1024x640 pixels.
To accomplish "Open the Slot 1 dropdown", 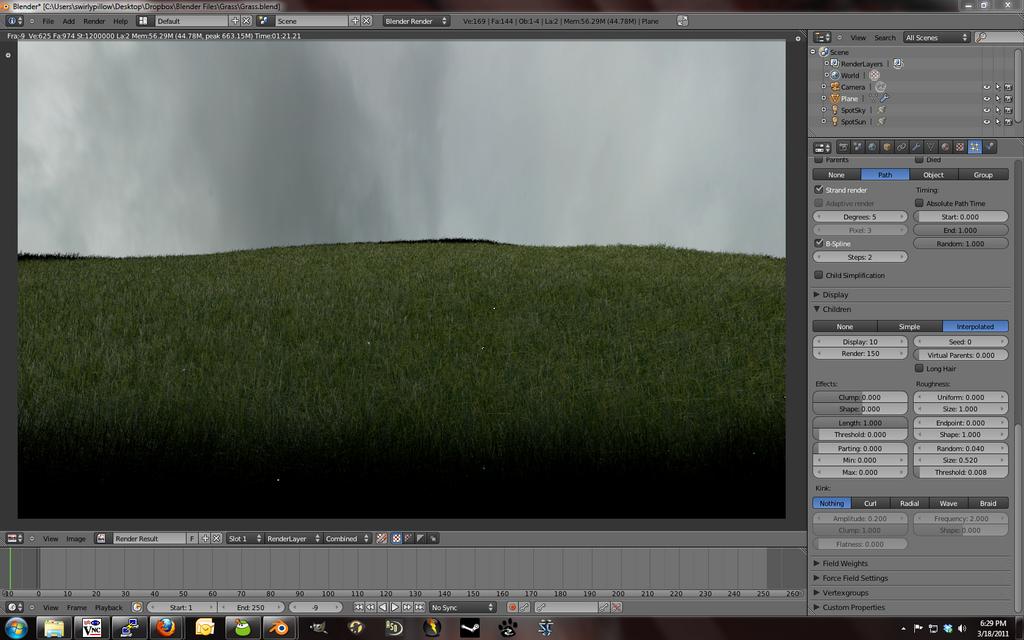I will click(x=245, y=538).
